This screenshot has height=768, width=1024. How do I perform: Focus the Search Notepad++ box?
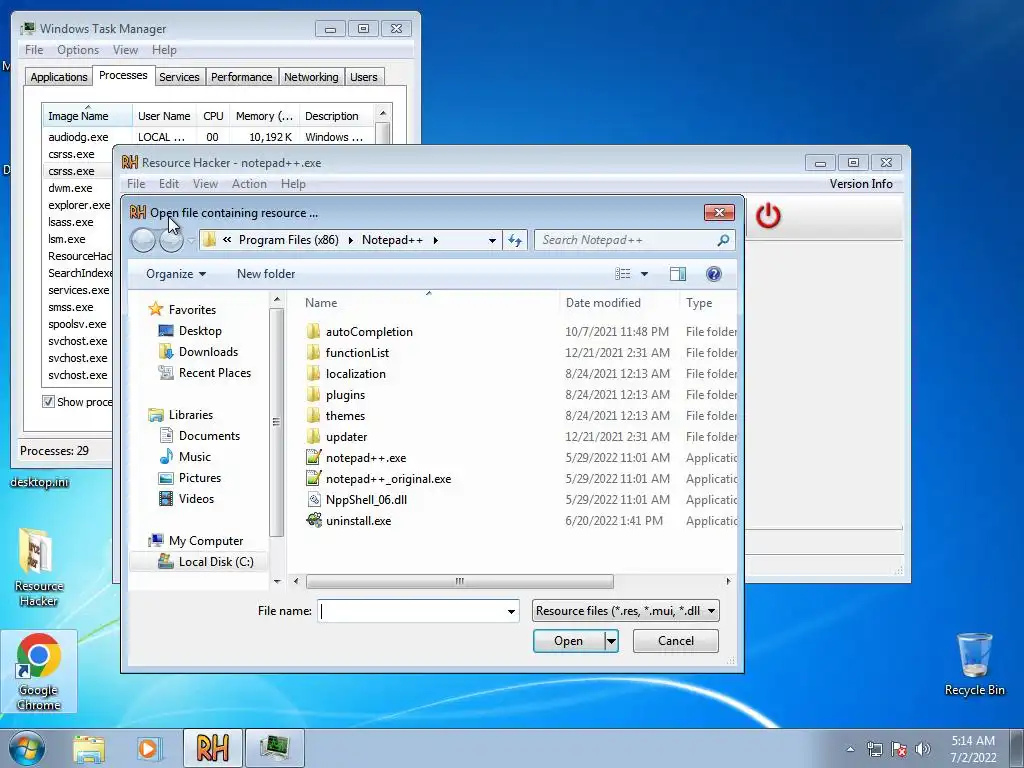(x=626, y=240)
